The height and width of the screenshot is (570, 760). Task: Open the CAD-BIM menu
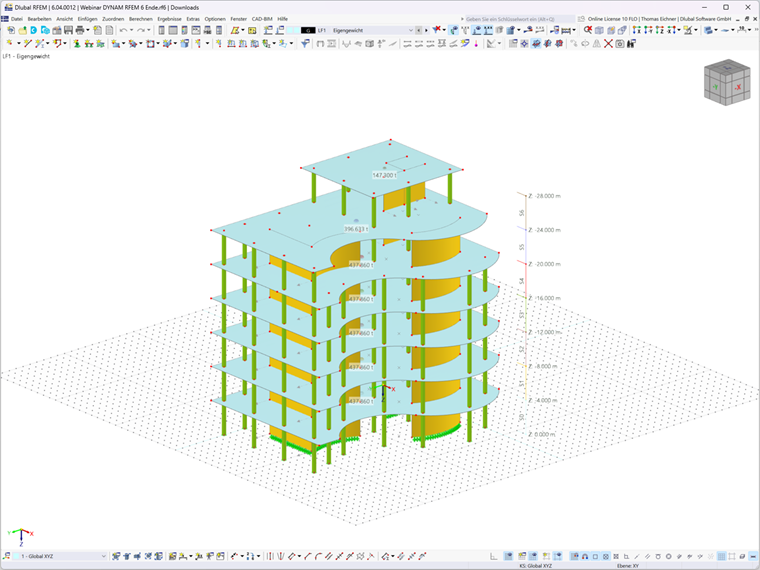pyautogui.click(x=262, y=19)
